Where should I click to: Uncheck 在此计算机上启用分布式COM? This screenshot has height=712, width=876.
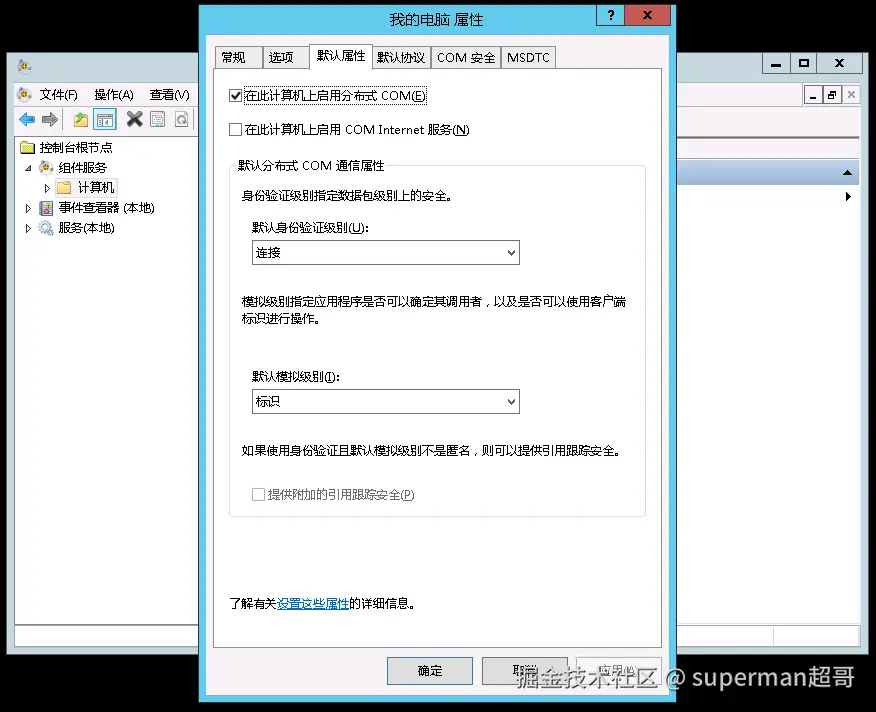[235, 95]
